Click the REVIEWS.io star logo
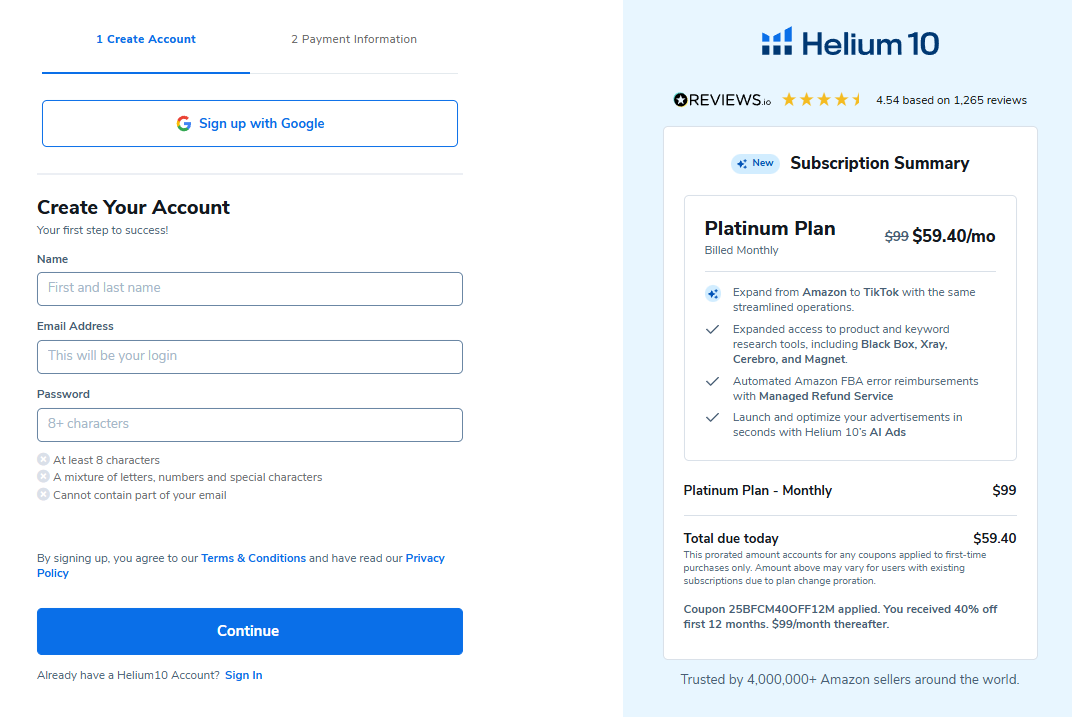1072x717 pixels. pos(679,100)
